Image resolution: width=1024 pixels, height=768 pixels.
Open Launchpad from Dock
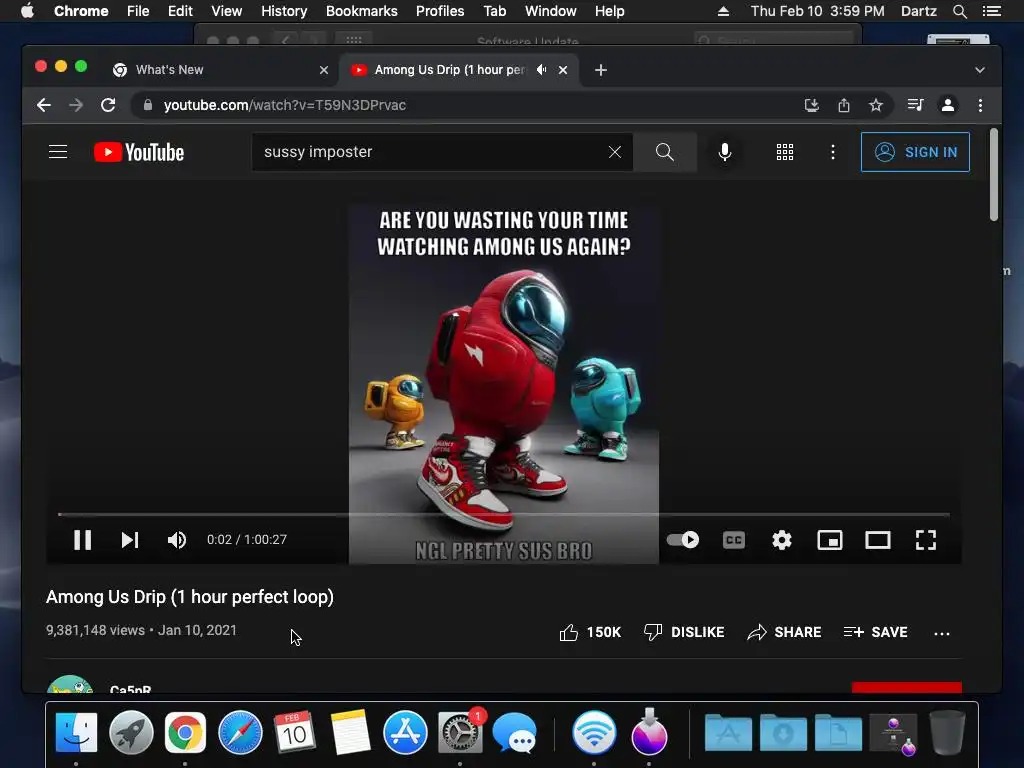(x=131, y=732)
